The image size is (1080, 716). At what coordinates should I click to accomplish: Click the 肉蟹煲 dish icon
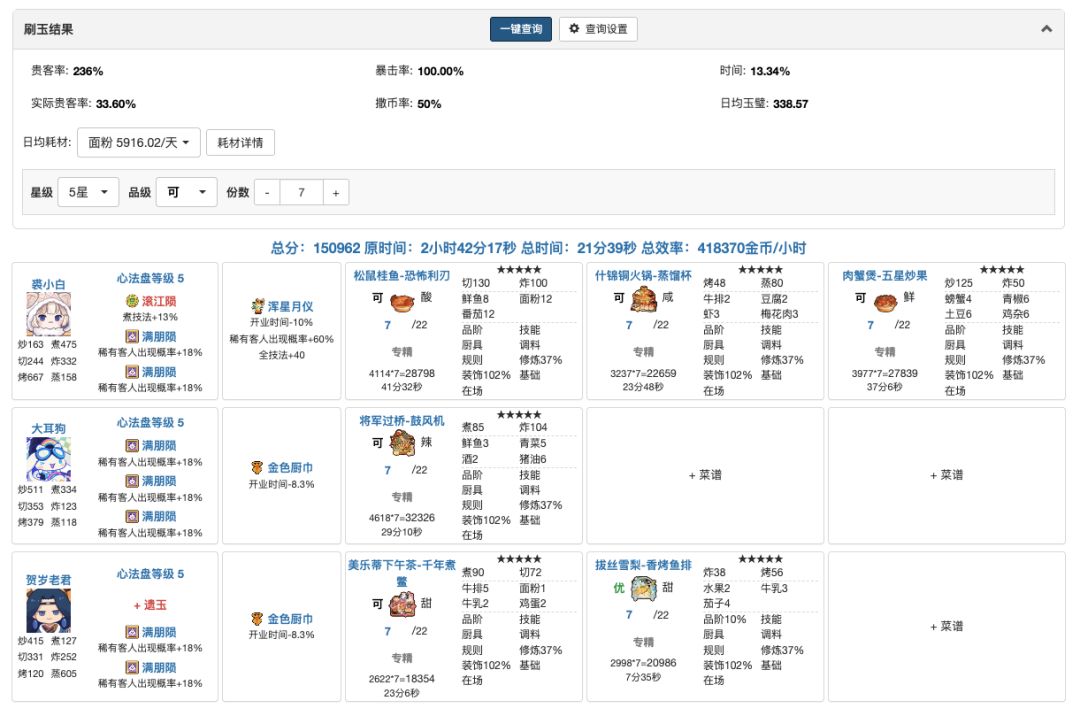pyautogui.click(x=885, y=301)
